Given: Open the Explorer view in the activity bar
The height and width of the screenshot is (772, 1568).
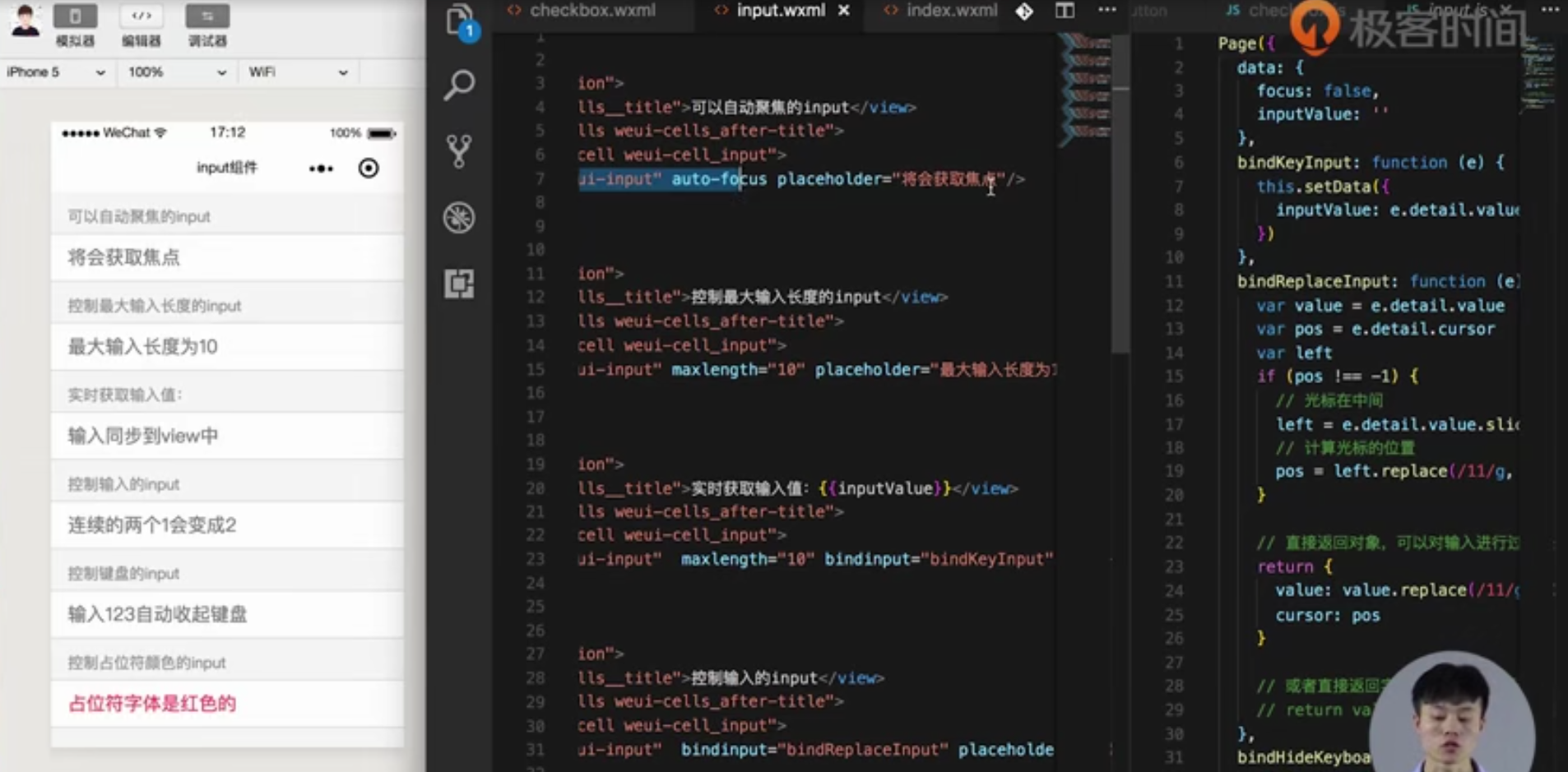Looking at the screenshot, I should point(460,21).
